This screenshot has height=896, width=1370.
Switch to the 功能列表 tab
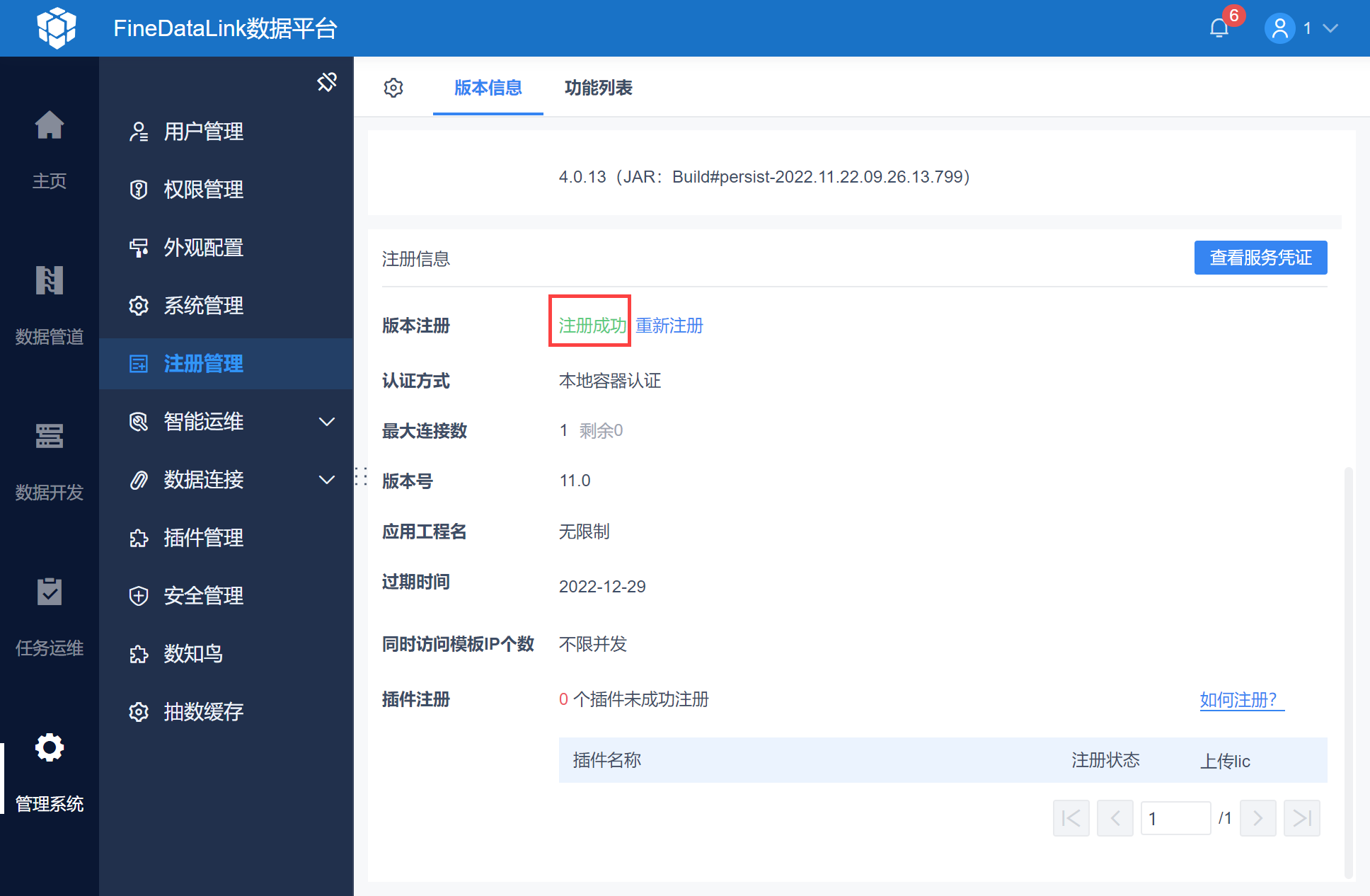[x=598, y=88]
